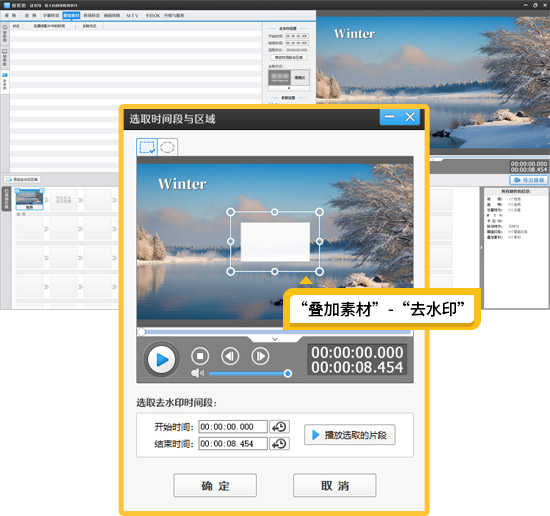Collapse the preview panel chevron below progress bar
The height and width of the screenshot is (516, 550).
[275, 339]
